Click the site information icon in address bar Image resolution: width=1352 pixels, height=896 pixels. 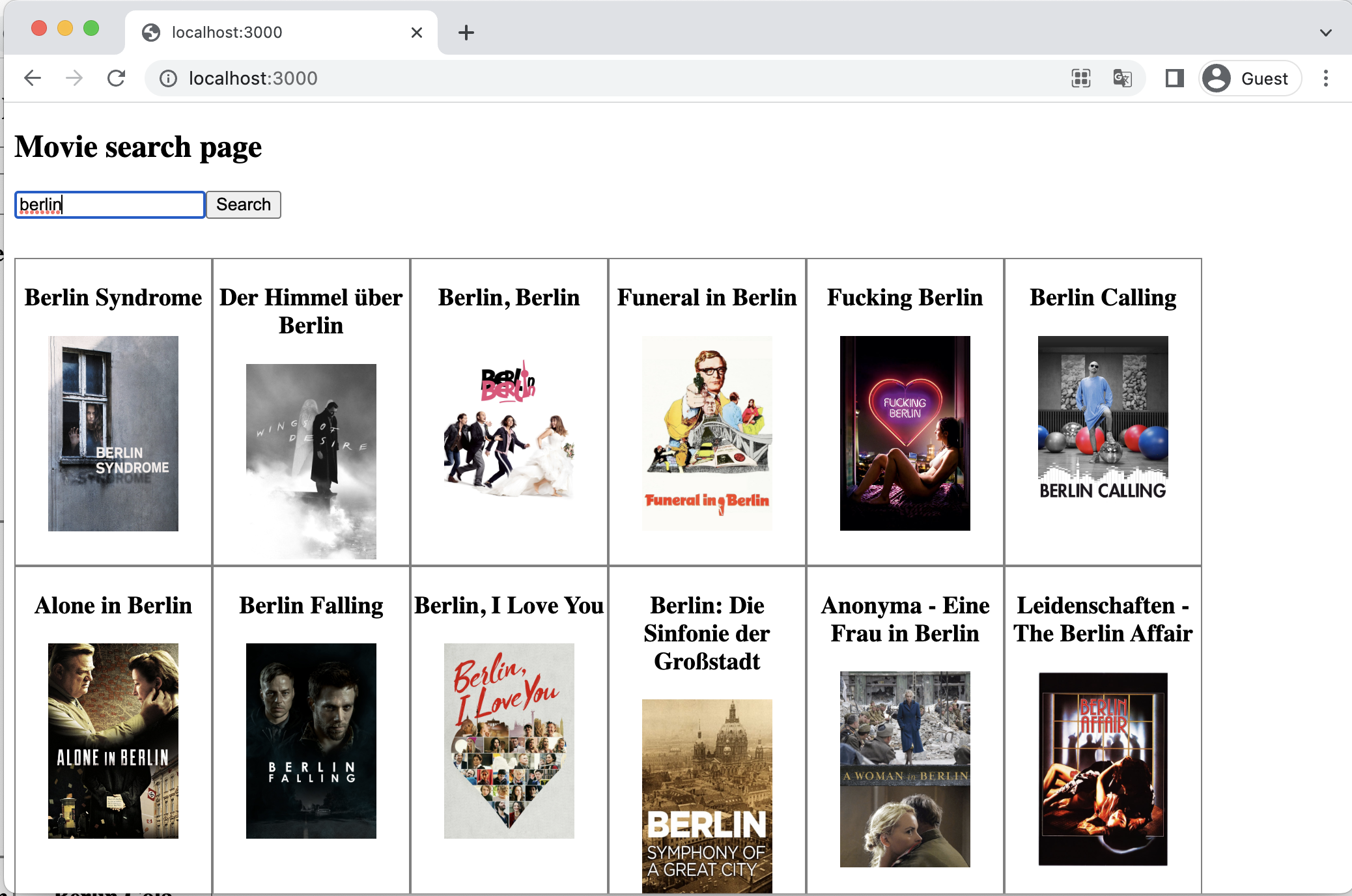point(169,79)
